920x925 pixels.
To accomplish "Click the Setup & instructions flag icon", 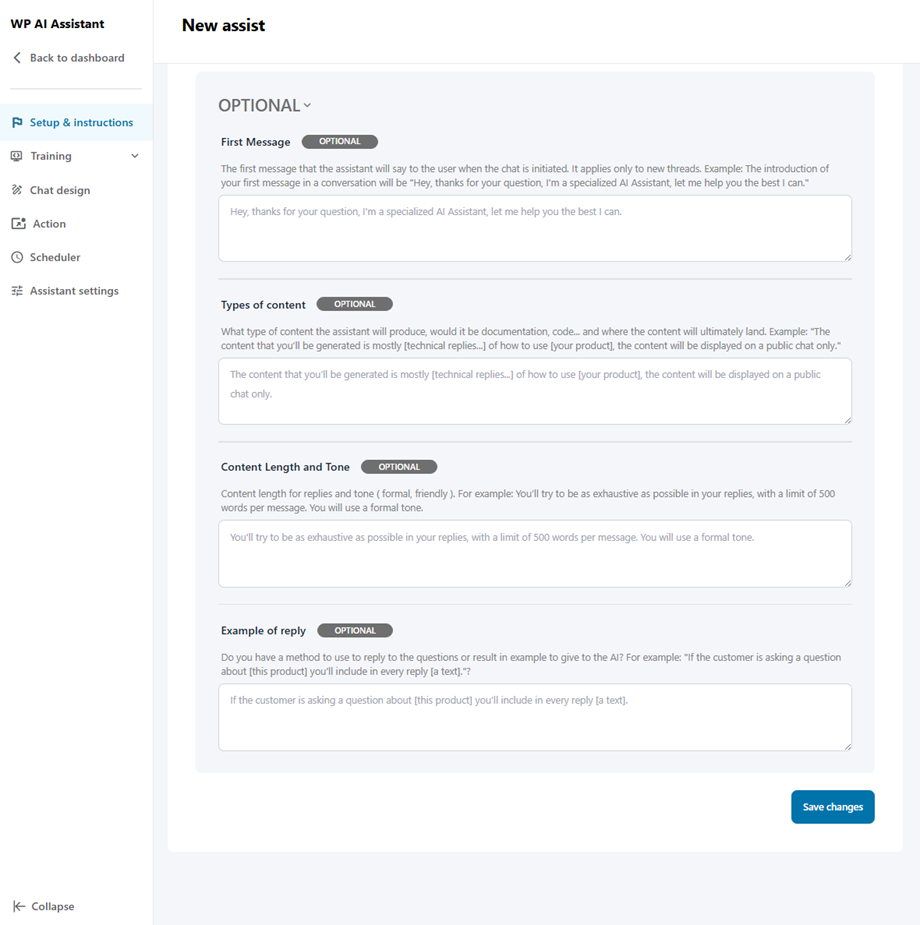I will (x=17, y=123).
